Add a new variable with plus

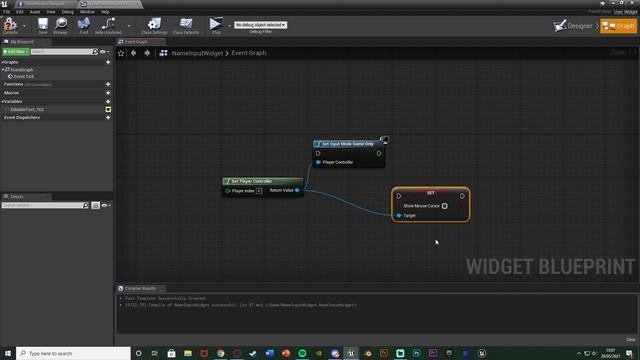(108, 101)
